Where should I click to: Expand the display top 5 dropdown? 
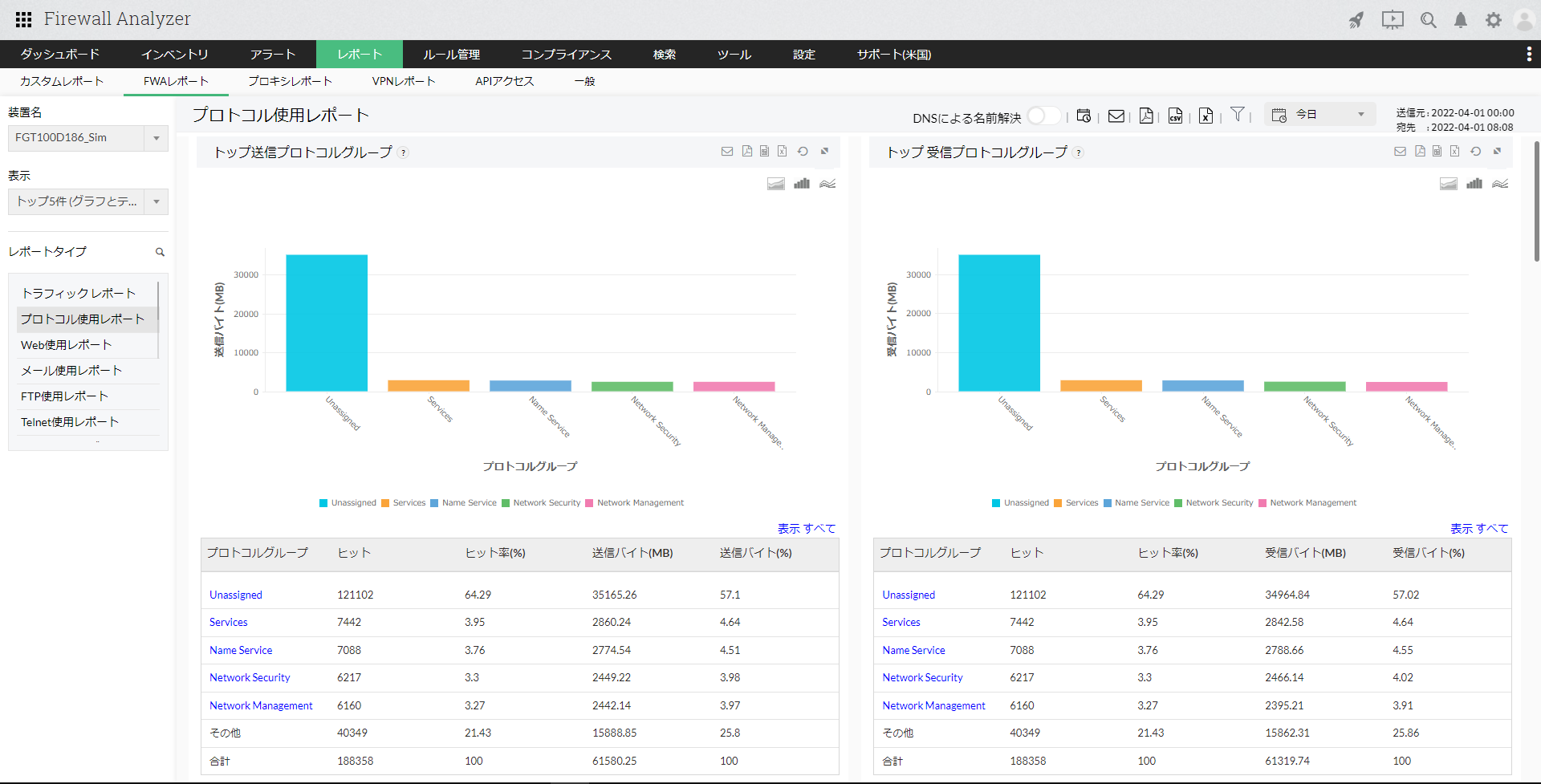click(87, 201)
